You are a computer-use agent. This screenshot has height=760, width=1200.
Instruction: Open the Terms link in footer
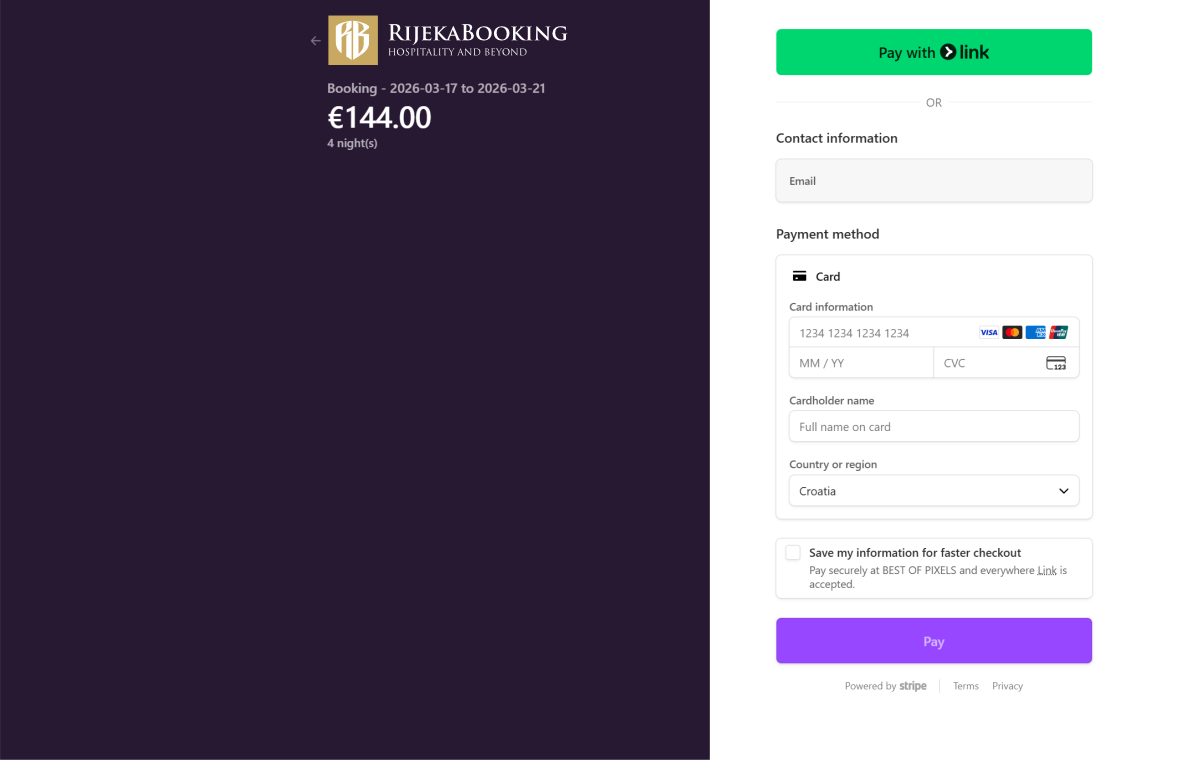(x=966, y=686)
